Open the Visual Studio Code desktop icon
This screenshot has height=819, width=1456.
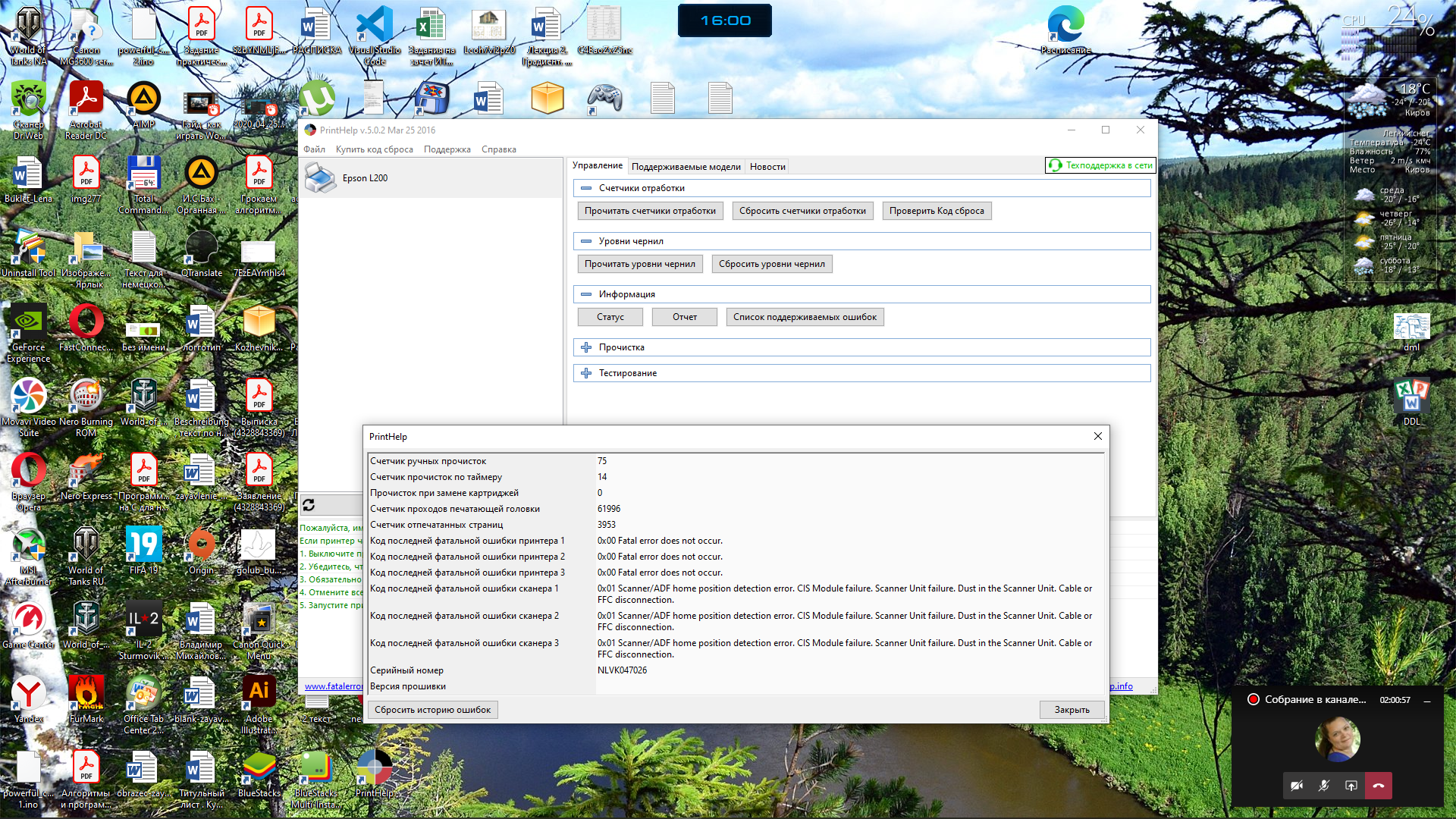(375, 26)
